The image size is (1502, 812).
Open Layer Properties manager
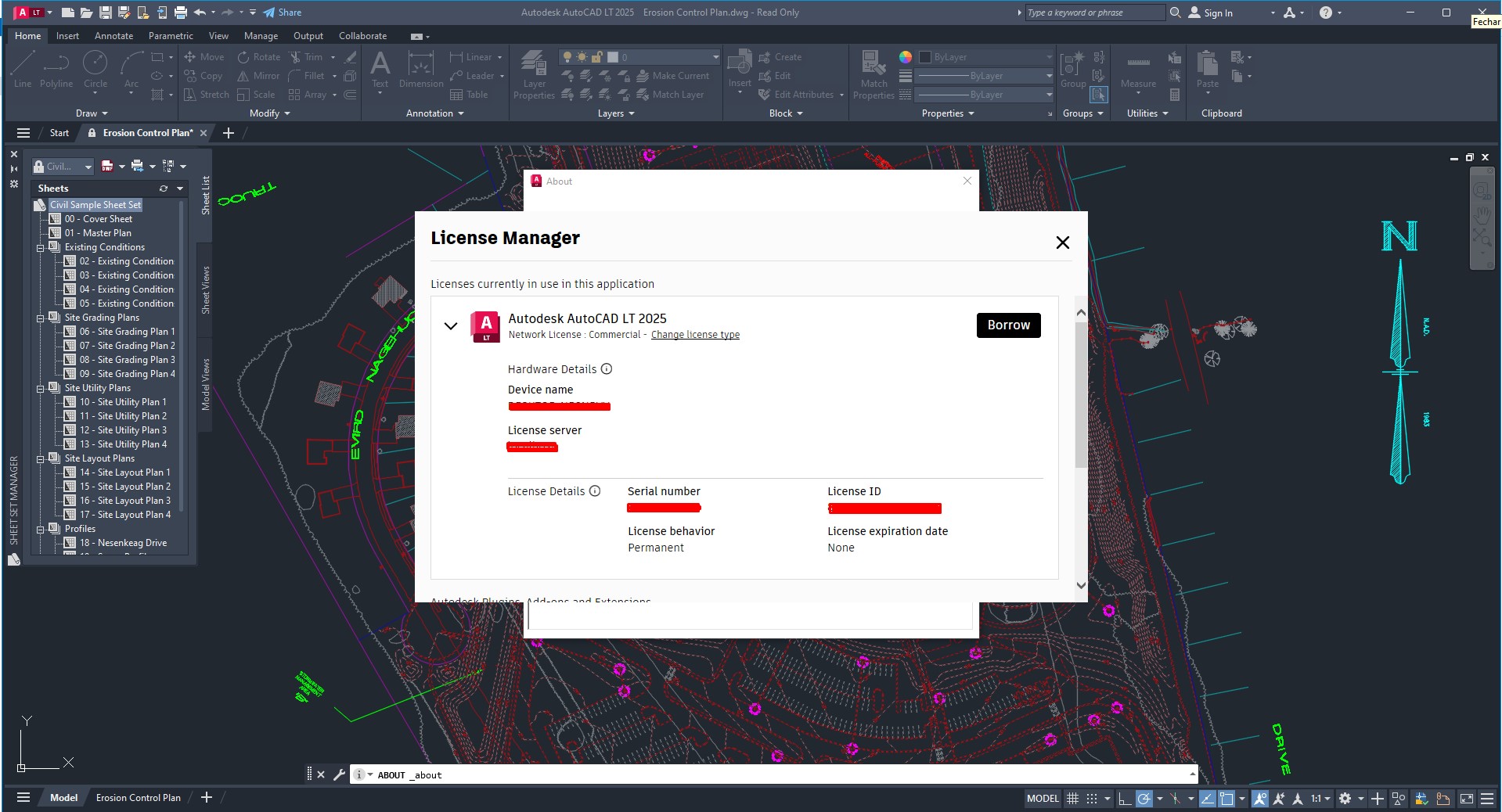pos(534,75)
